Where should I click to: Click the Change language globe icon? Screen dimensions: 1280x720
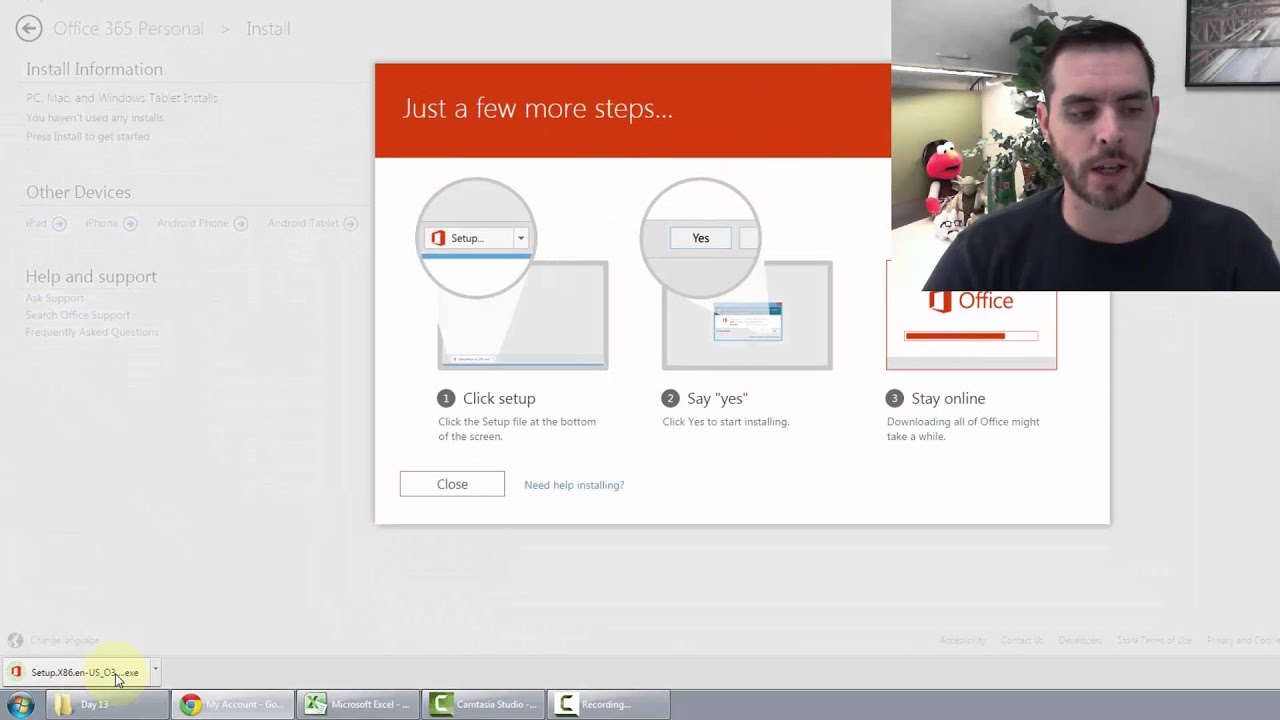(x=15, y=640)
